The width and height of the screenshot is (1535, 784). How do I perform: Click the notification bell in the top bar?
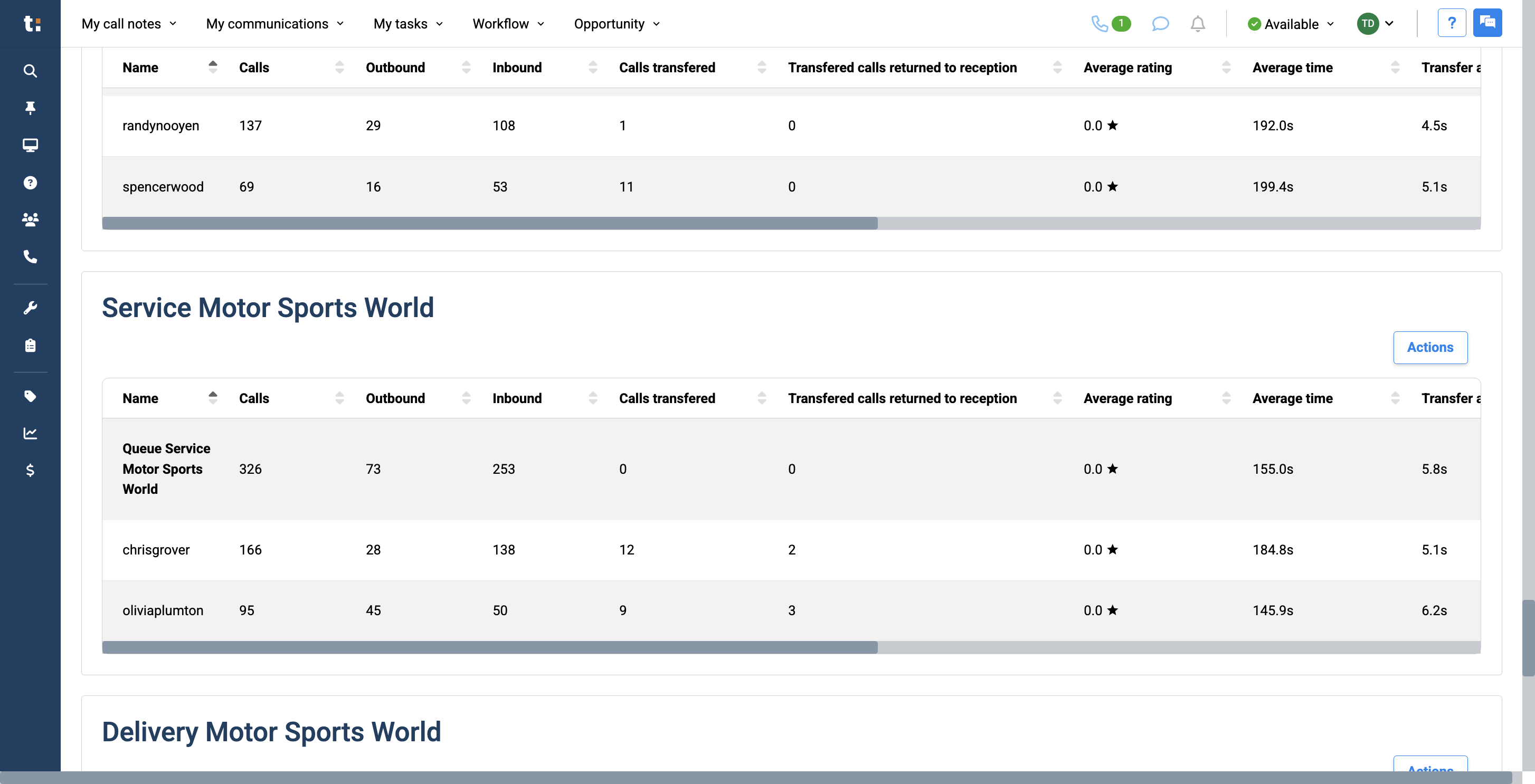[x=1198, y=24]
